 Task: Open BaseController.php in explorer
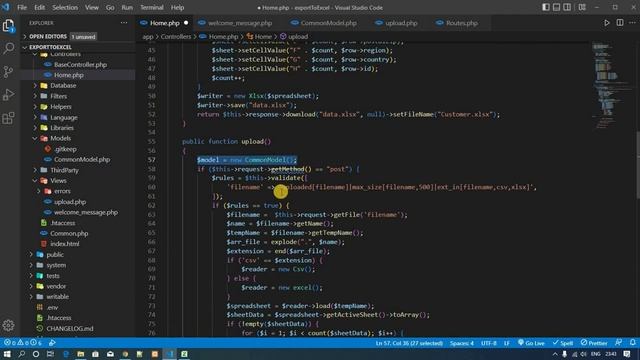click(80, 64)
